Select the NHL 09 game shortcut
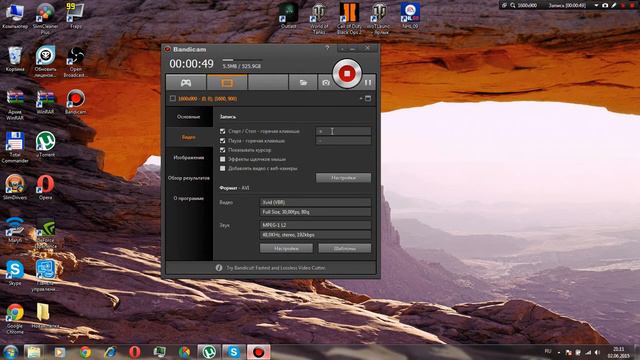640x360 pixels. click(x=410, y=16)
